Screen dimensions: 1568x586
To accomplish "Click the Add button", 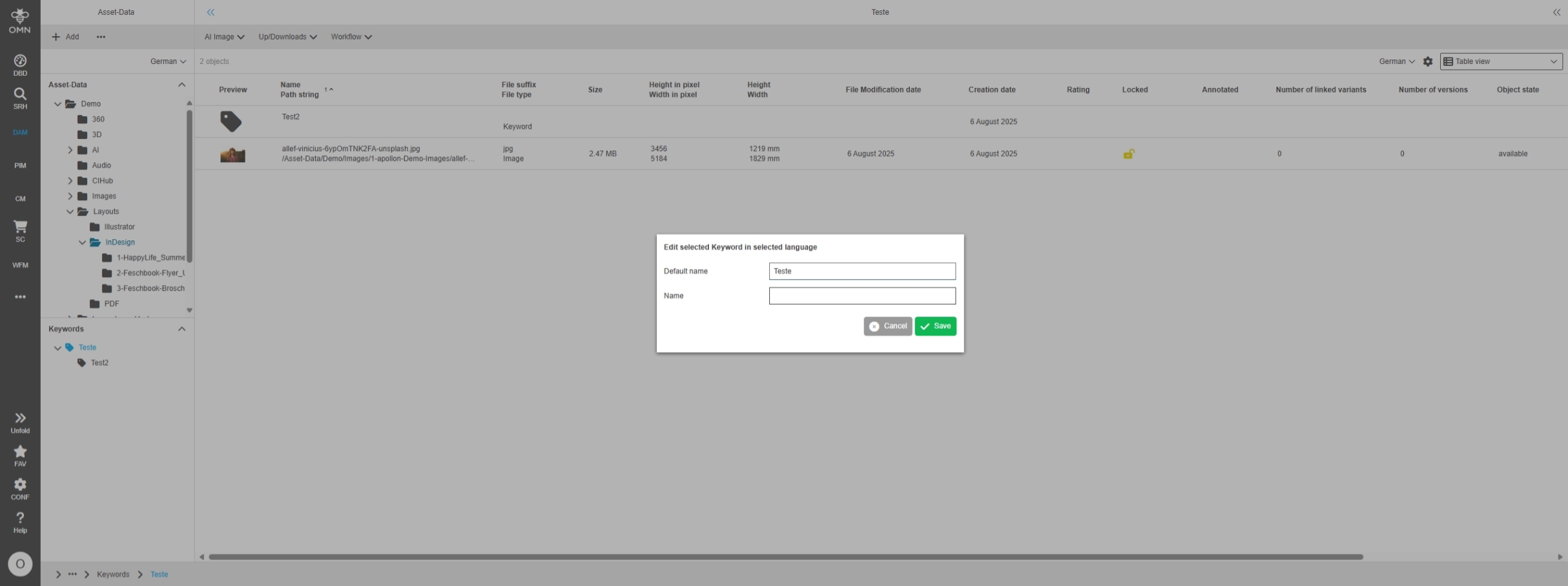I will click(65, 37).
